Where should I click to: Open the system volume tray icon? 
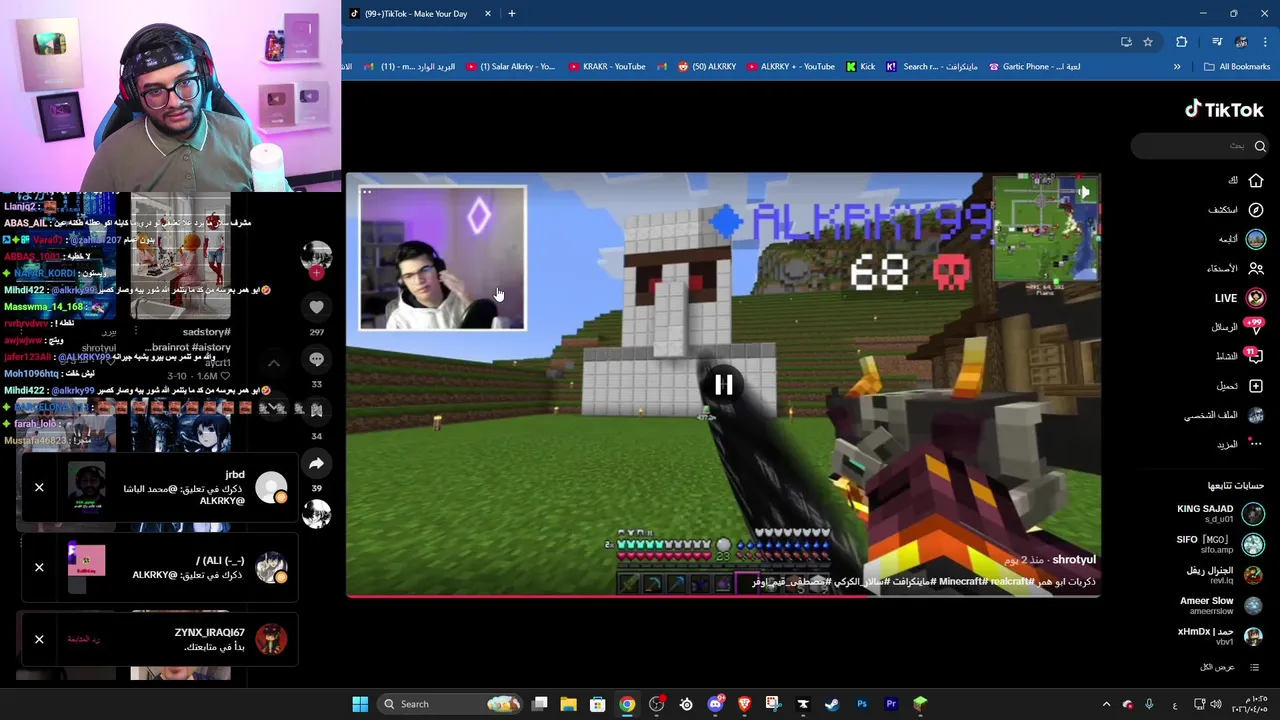[1216, 704]
